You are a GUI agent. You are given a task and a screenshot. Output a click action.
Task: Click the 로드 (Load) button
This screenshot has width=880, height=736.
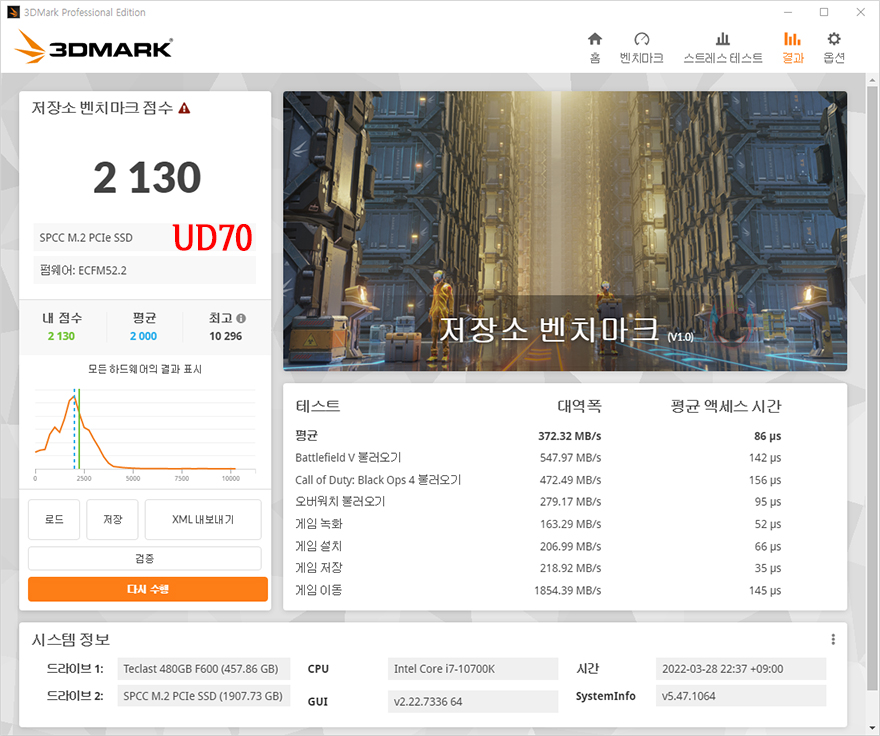click(54, 519)
